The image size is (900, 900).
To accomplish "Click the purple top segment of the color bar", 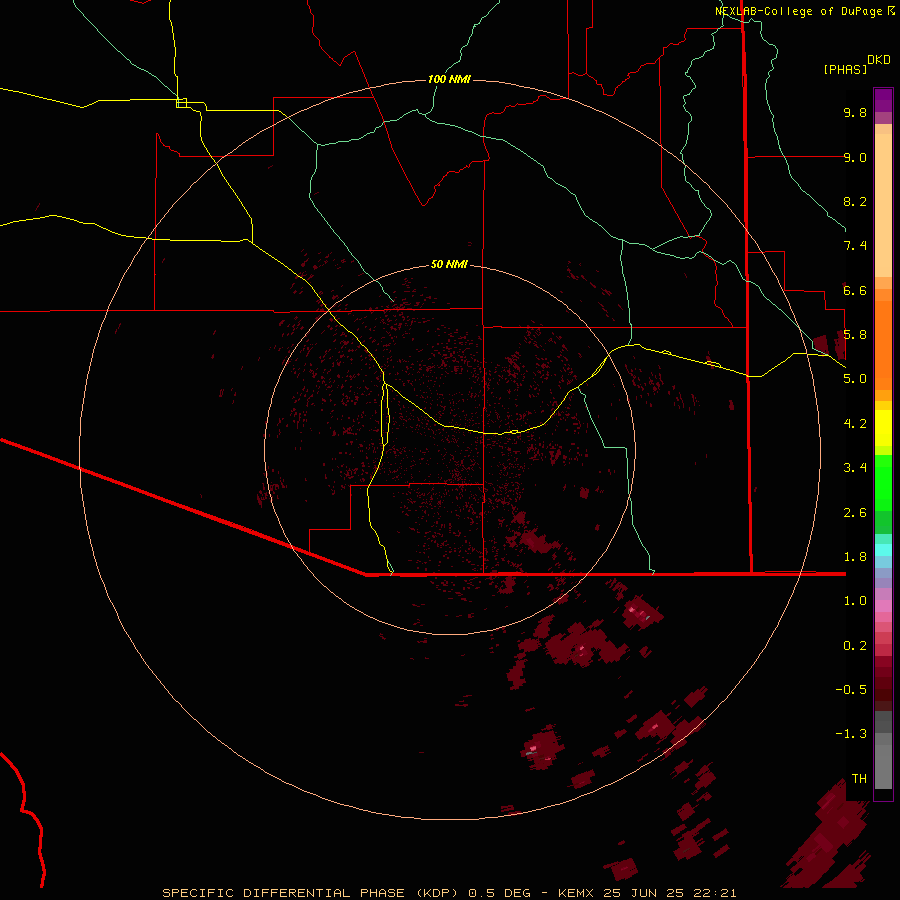I will 883,100.
